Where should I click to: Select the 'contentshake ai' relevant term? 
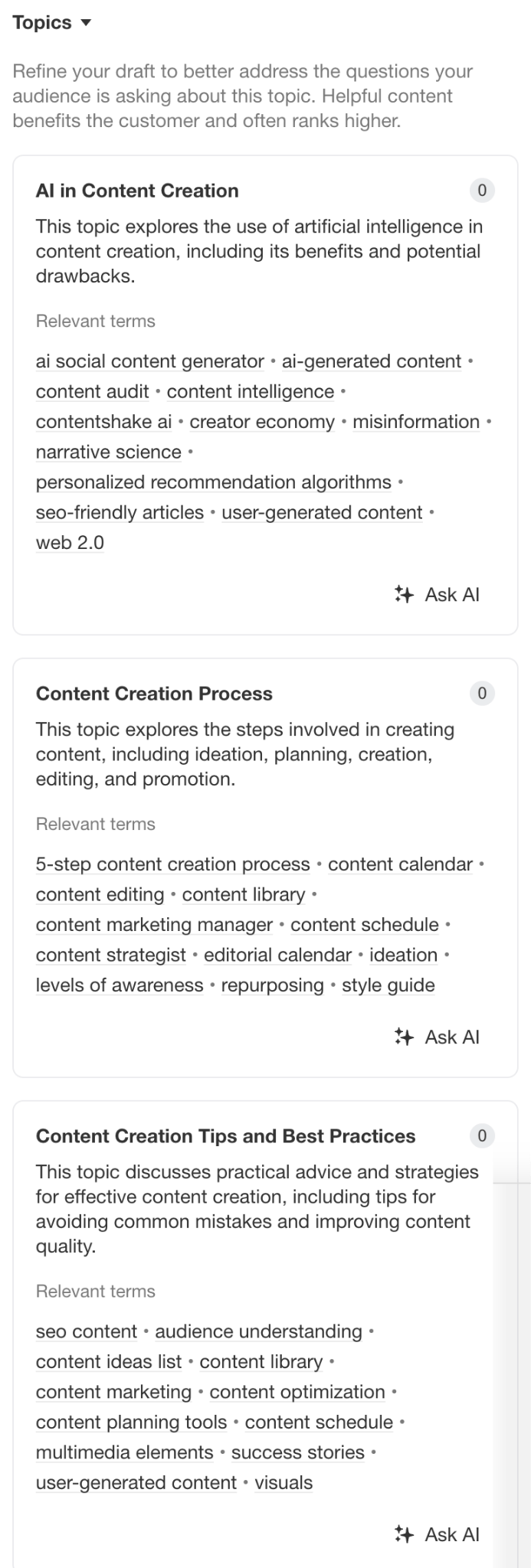103,422
